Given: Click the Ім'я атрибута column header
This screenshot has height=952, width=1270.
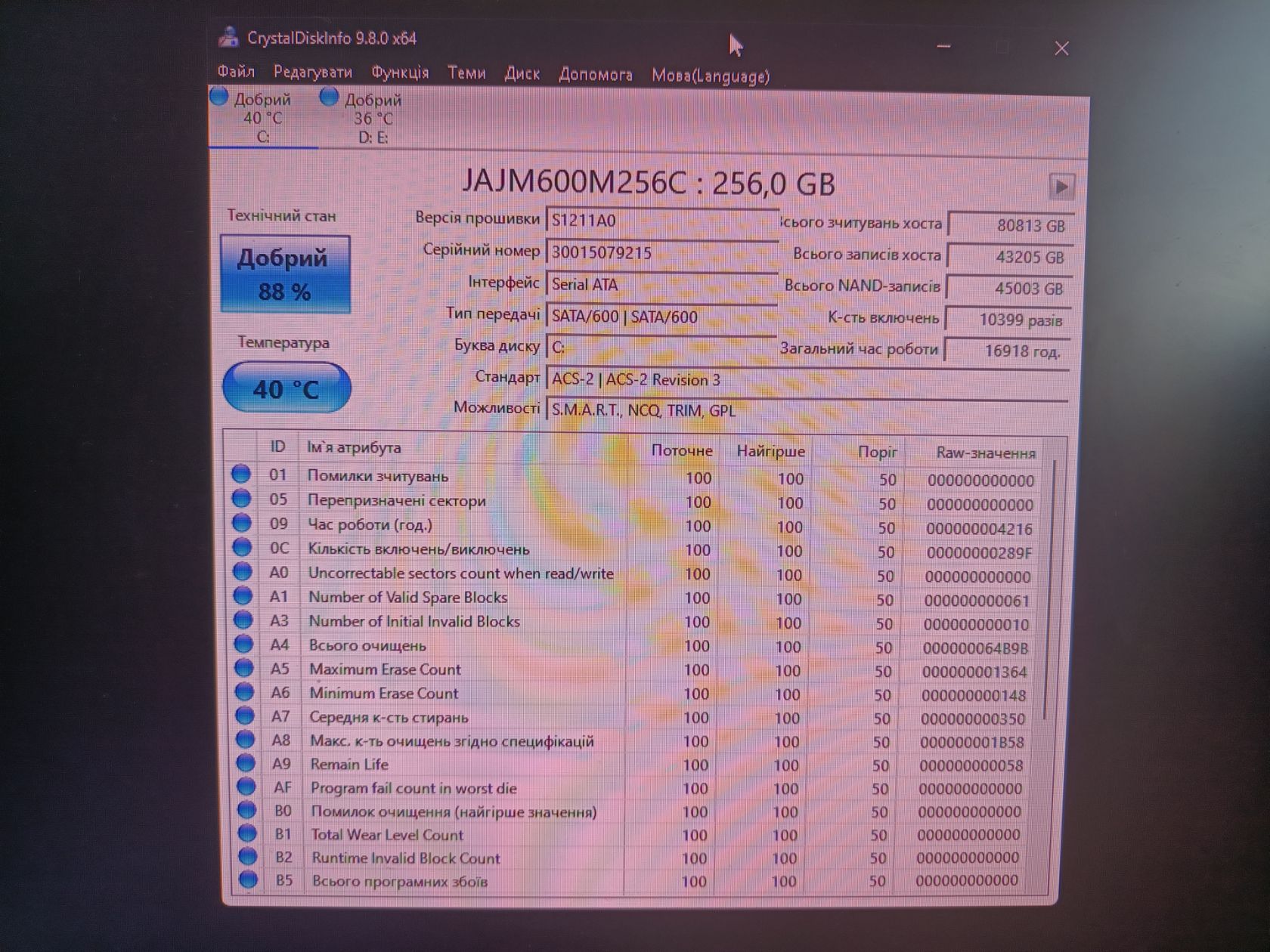Looking at the screenshot, I should point(353,447).
